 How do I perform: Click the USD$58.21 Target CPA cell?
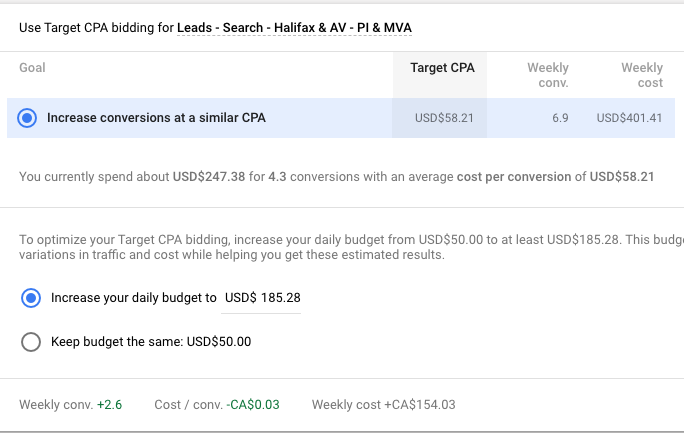click(444, 118)
